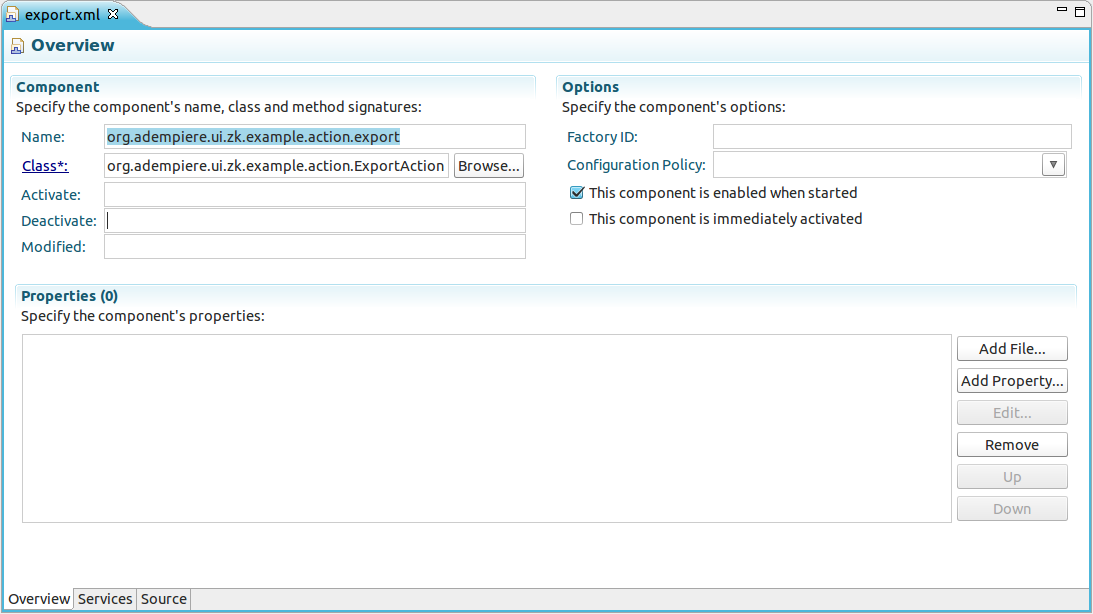Close the export.xml editor tab
The width and height of the screenshot is (1093, 614).
tap(113, 14)
